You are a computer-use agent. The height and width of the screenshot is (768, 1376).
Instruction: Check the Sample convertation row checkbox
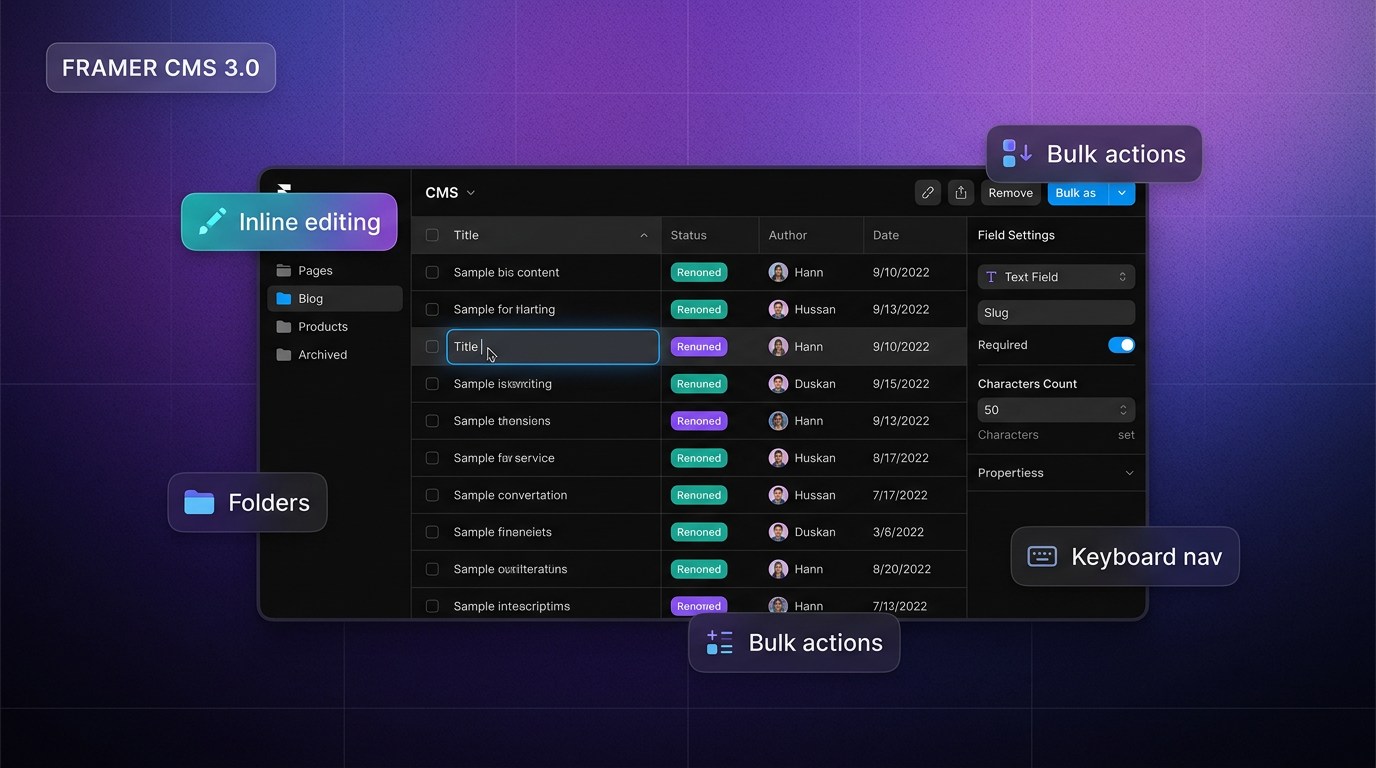click(x=432, y=495)
